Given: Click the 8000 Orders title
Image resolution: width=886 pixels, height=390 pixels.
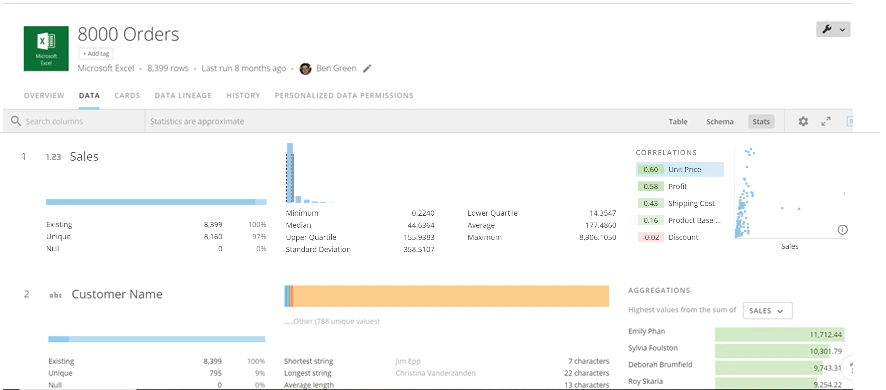Looking at the screenshot, I should coord(128,34).
